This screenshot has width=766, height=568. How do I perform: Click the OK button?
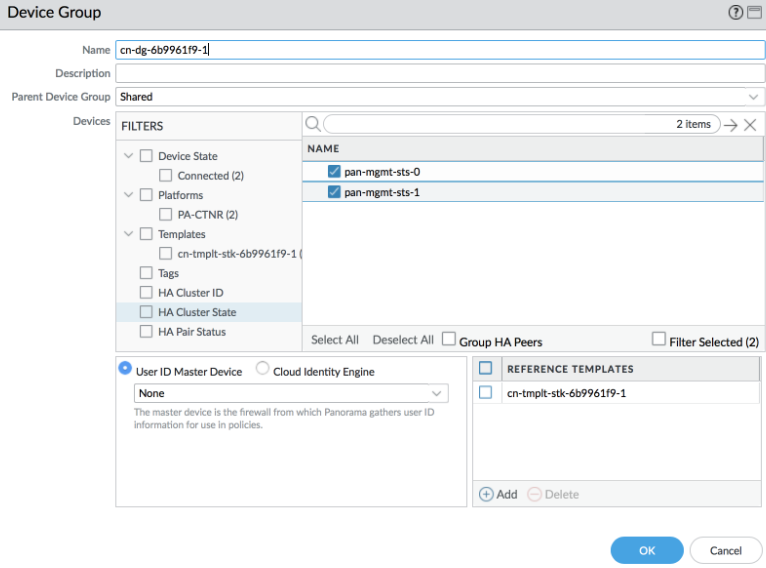tap(647, 550)
